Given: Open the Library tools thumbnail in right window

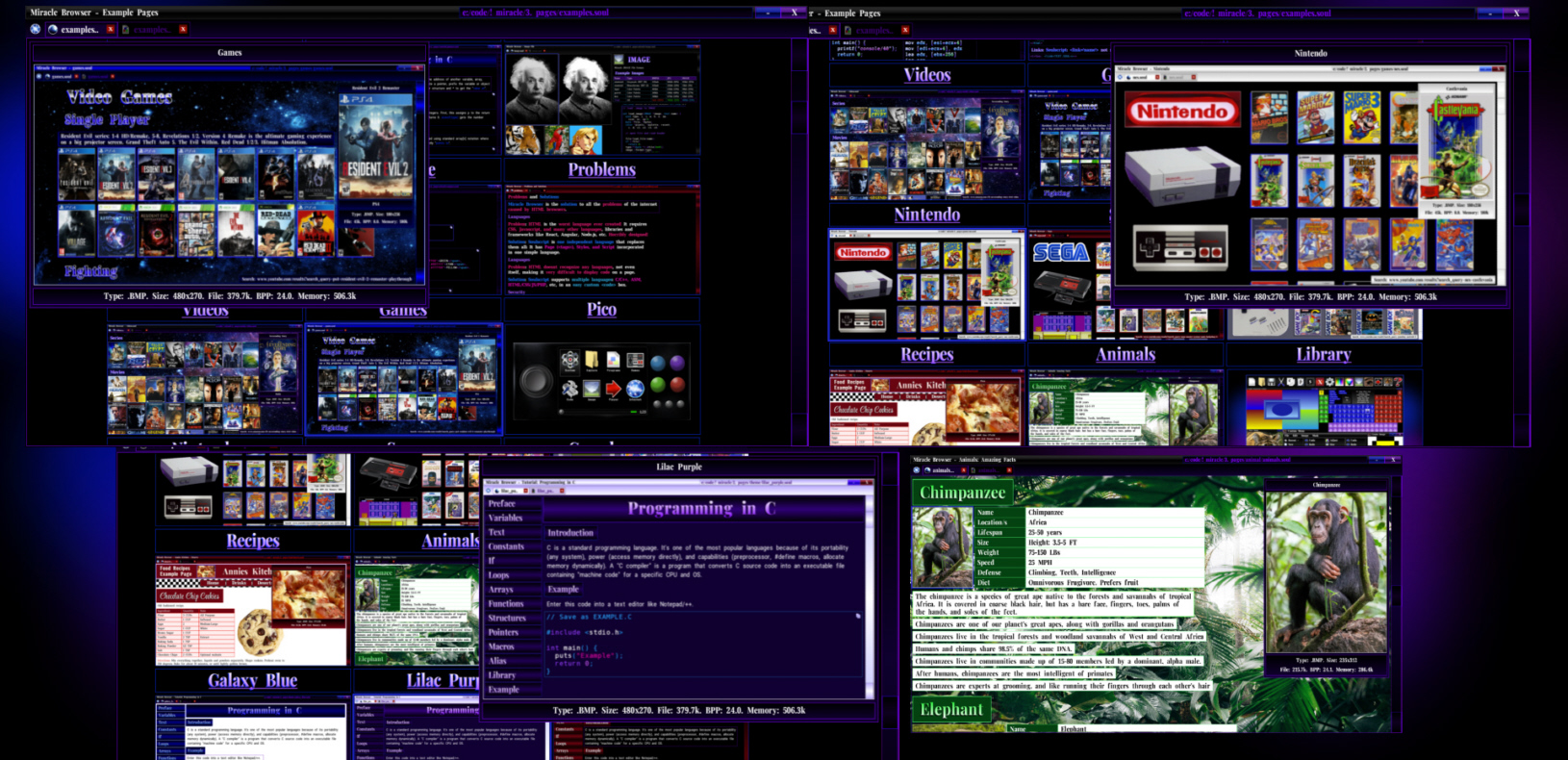Looking at the screenshot, I should coord(1324,408).
